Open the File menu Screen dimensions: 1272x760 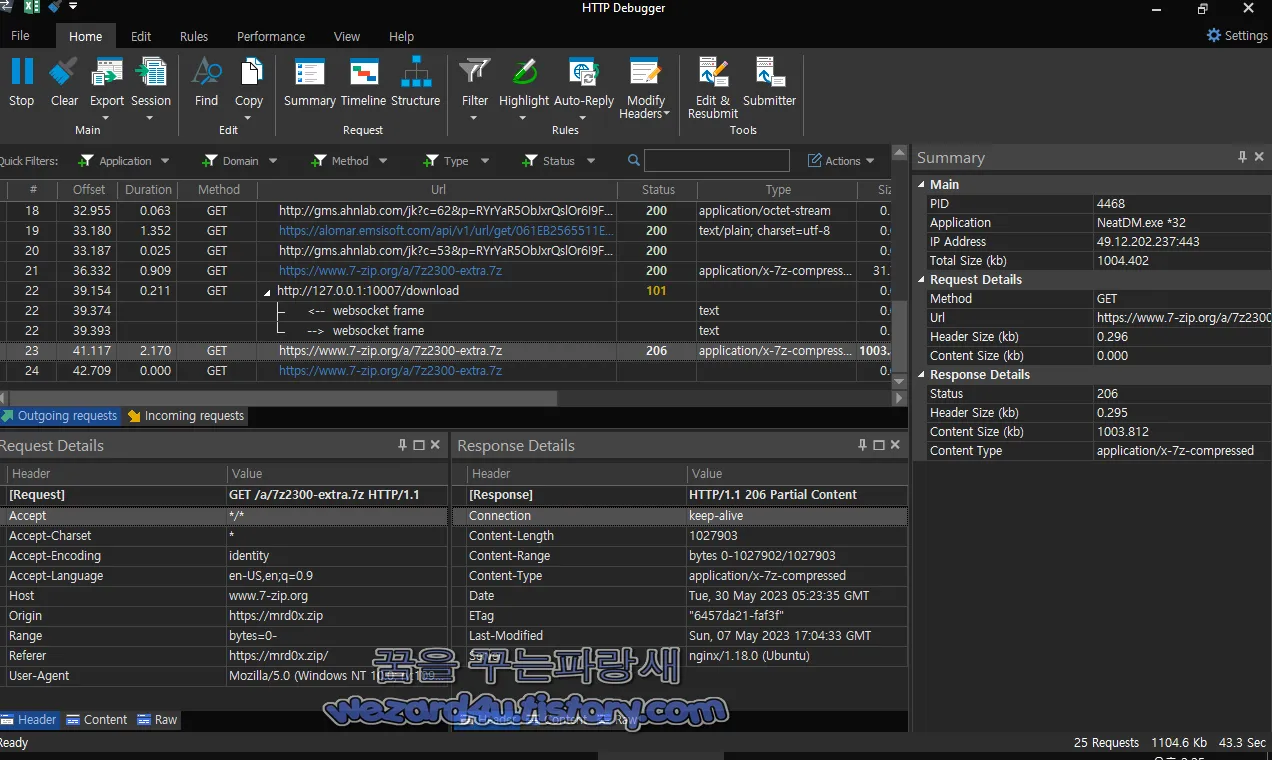tap(20, 36)
